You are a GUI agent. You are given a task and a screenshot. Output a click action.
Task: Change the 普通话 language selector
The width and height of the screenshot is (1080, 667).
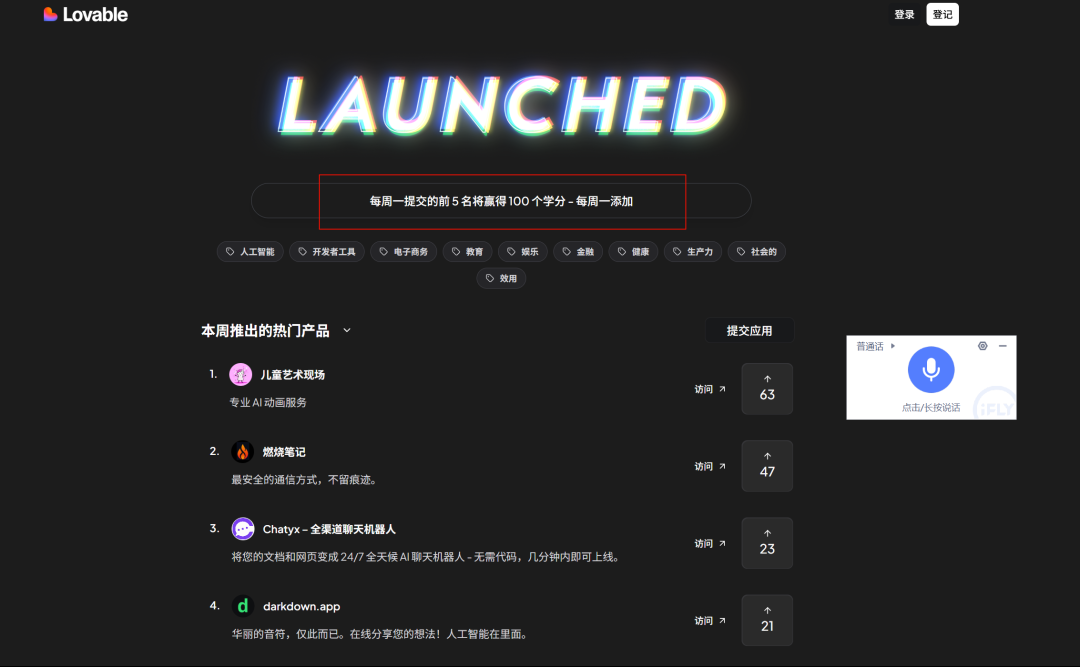pyautogui.click(x=875, y=346)
